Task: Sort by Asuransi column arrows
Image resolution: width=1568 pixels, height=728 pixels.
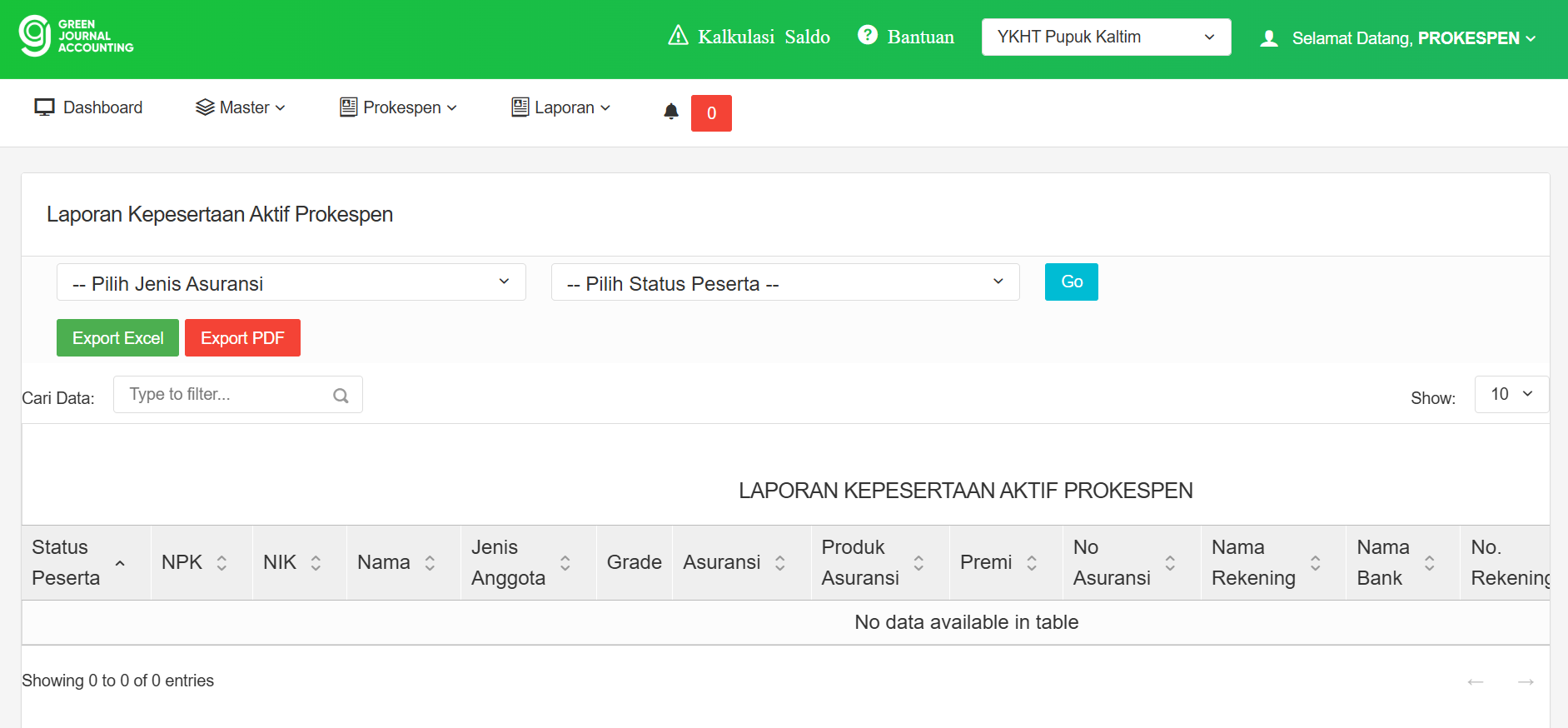Action: pyautogui.click(x=780, y=563)
